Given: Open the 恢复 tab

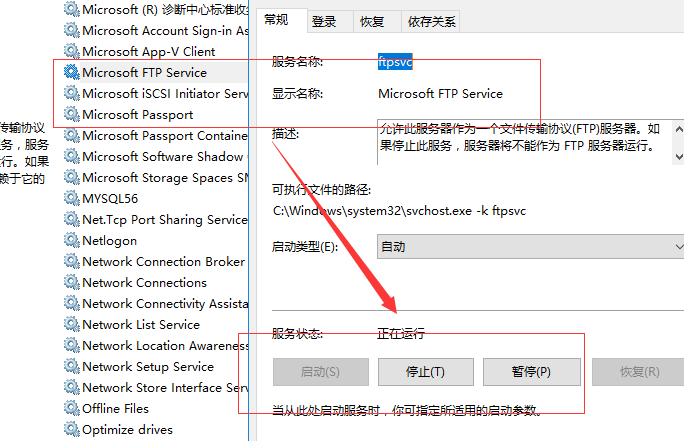Looking at the screenshot, I should pyautogui.click(x=372, y=21).
